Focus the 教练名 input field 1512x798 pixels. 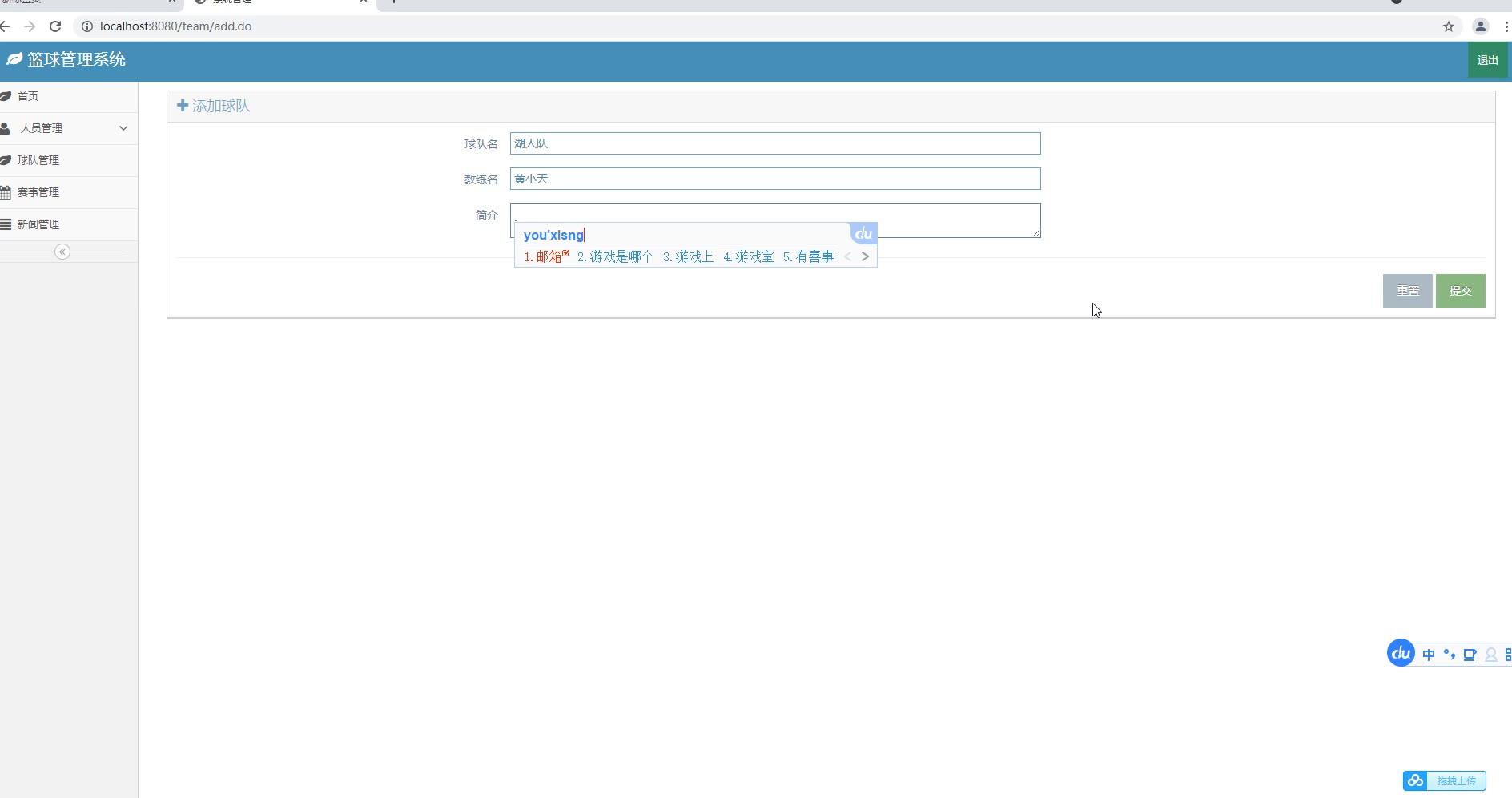coord(775,179)
